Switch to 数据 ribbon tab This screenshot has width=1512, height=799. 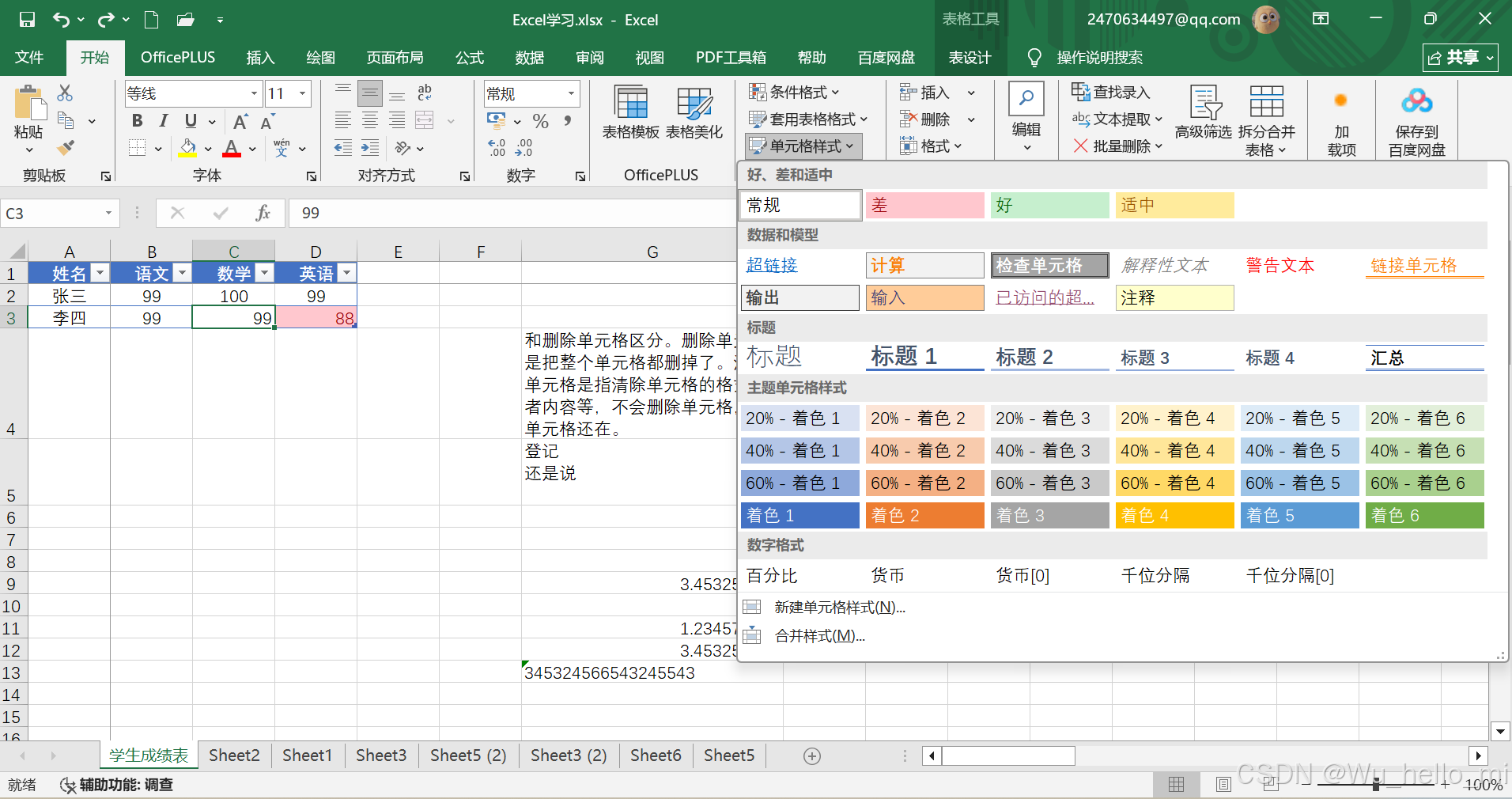(x=530, y=57)
